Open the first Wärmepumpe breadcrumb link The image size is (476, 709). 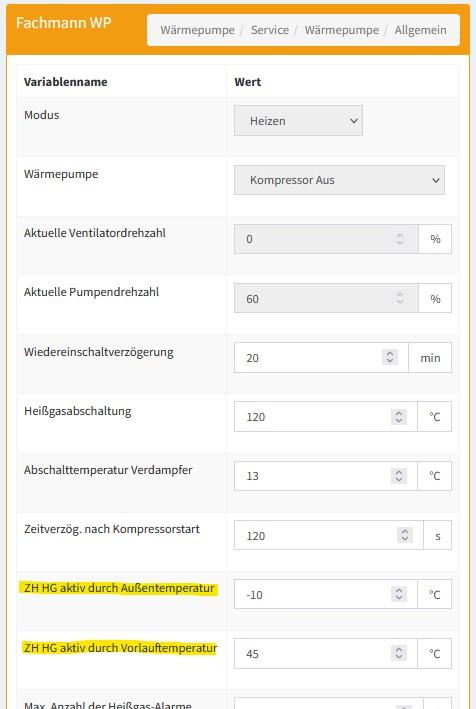point(198,30)
